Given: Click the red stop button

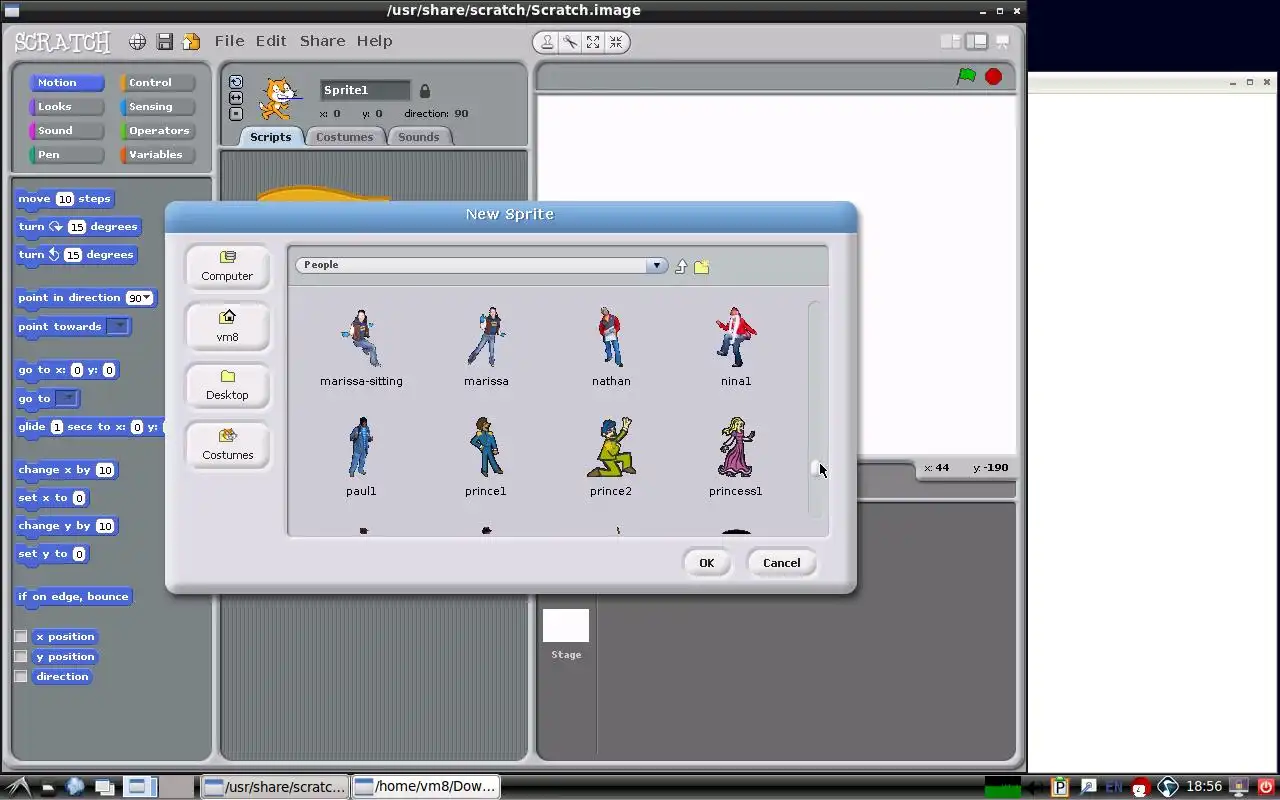Looking at the screenshot, I should [993, 76].
